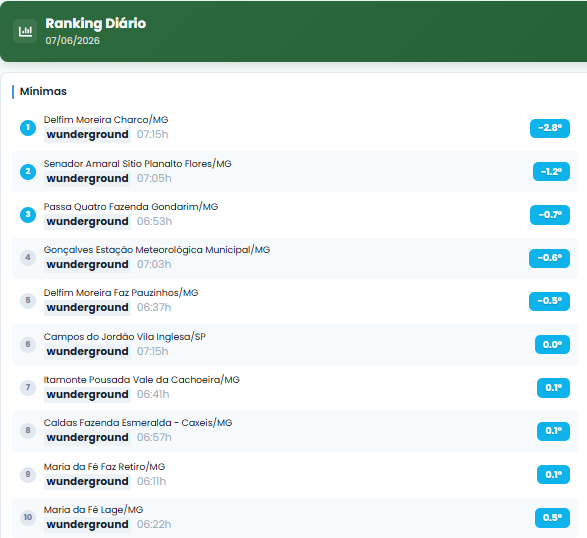Click wunderground tag under Caldas Fazenda Esmeralda

click(x=87, y=438)
